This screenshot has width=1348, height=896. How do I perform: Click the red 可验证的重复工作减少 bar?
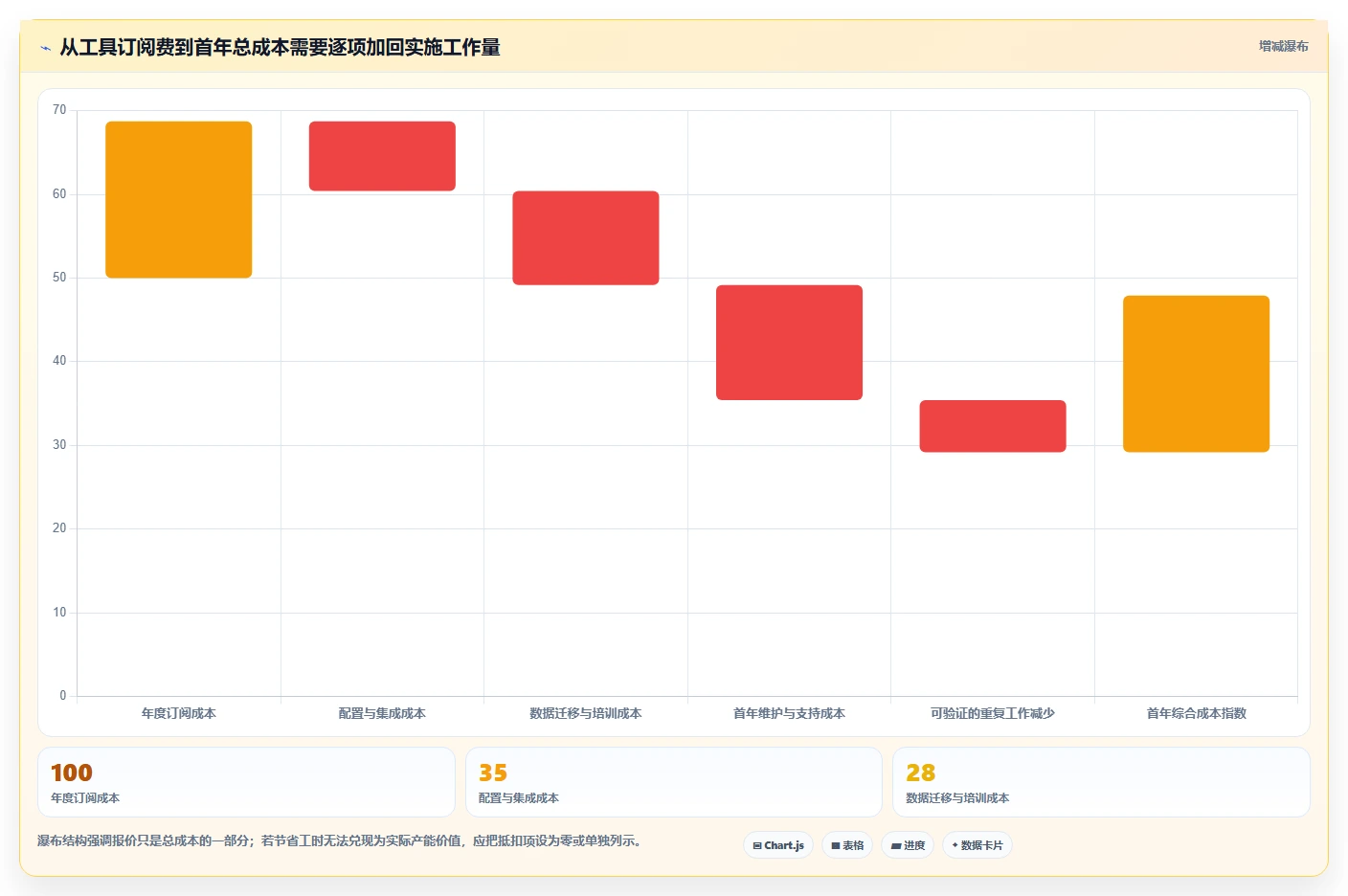point(993,426)
